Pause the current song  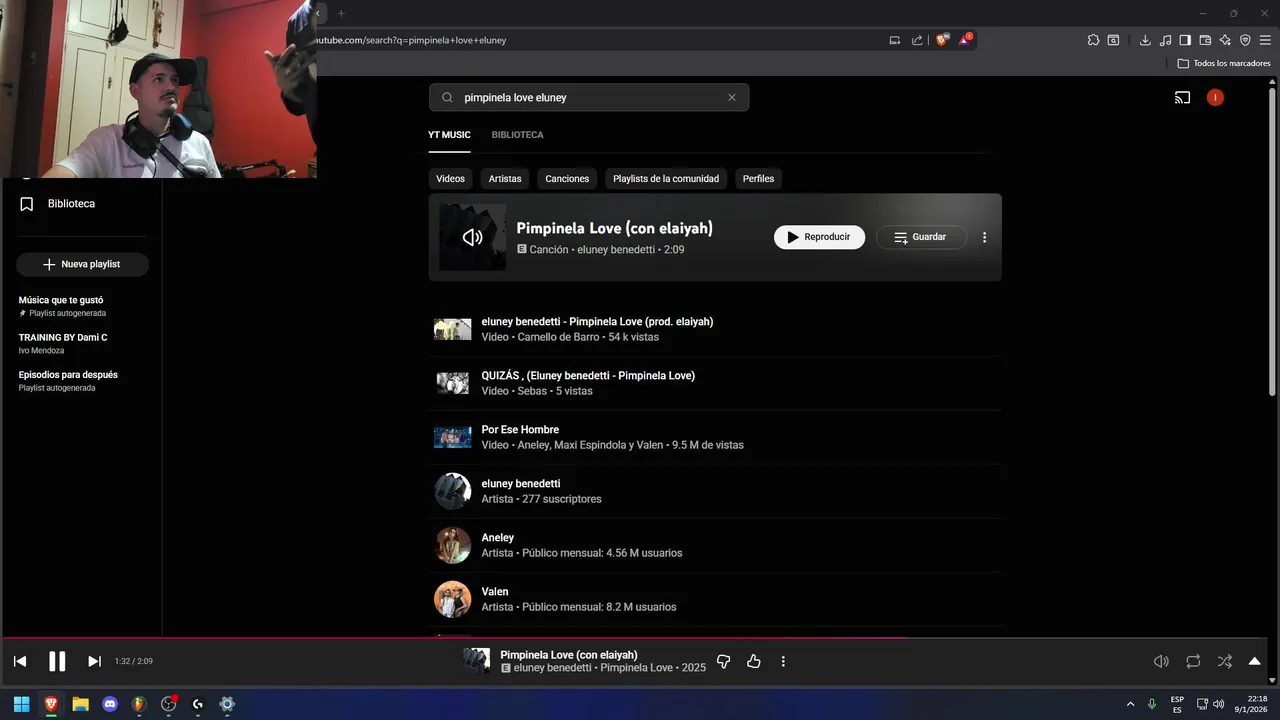tap(57, 661)
